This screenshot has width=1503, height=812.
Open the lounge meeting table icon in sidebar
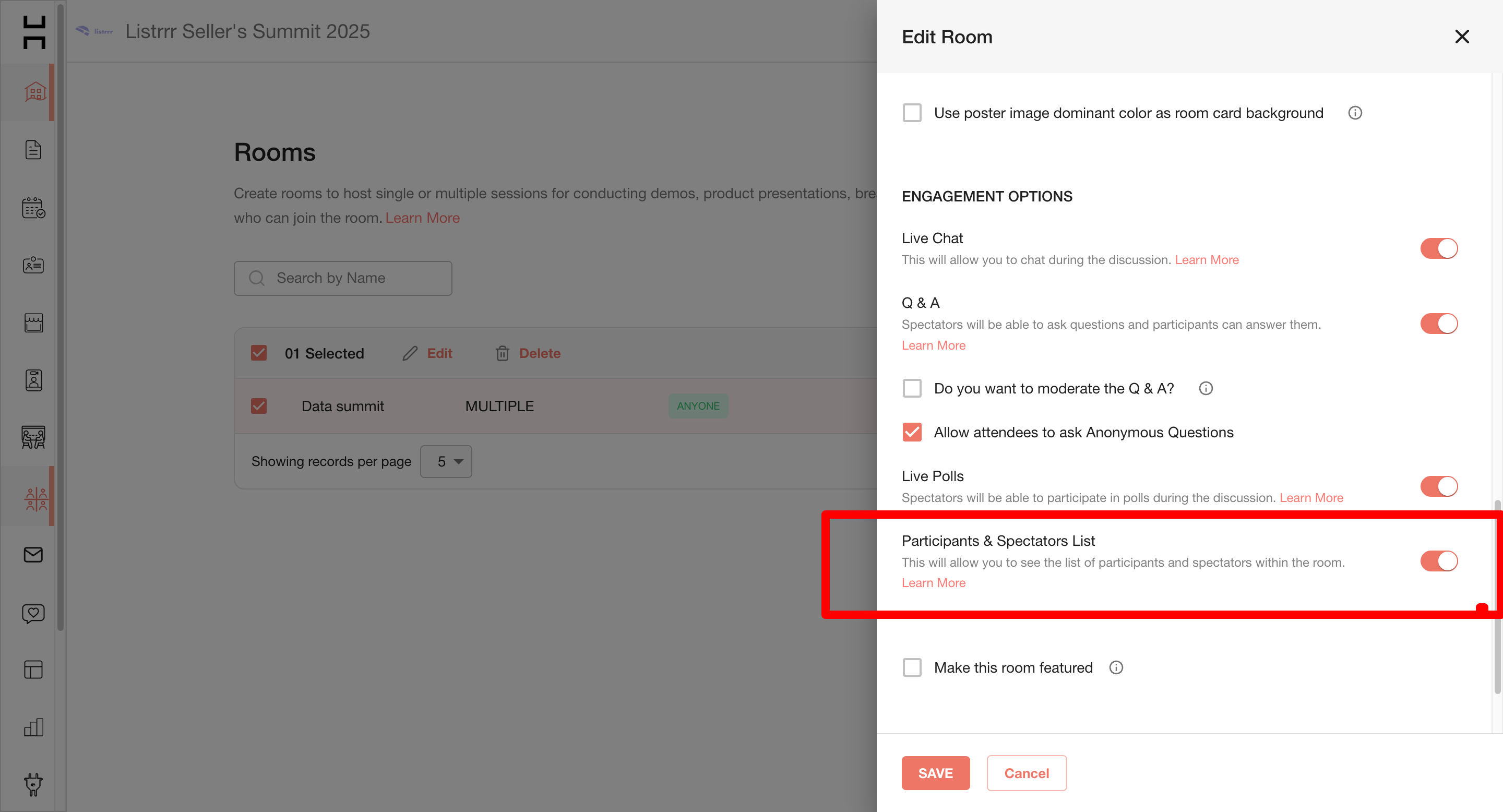click(33, 437)
